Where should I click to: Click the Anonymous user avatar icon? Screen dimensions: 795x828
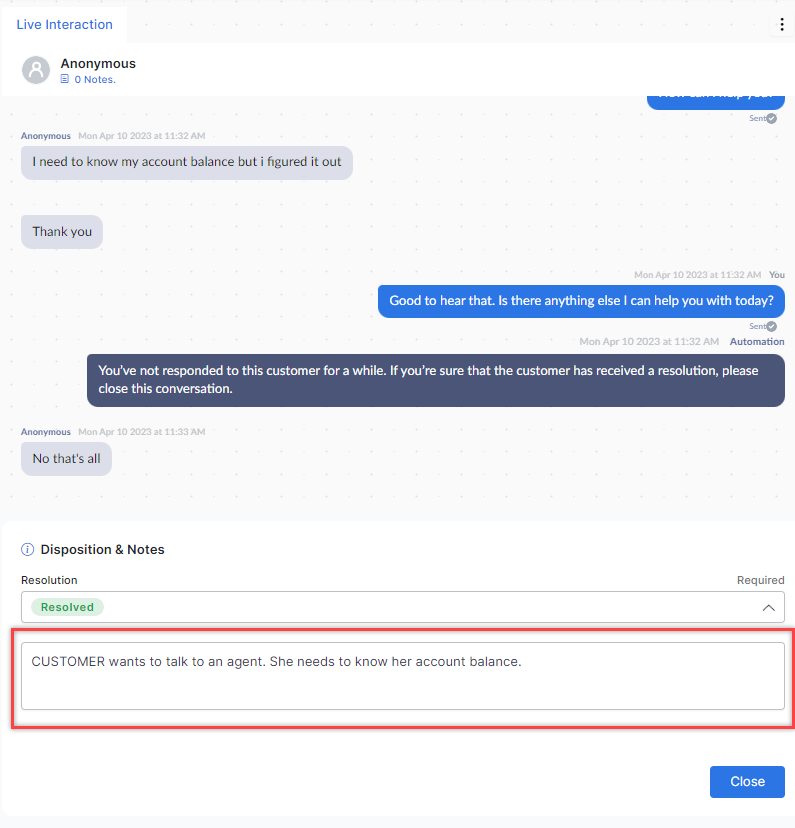coord(36,70)
